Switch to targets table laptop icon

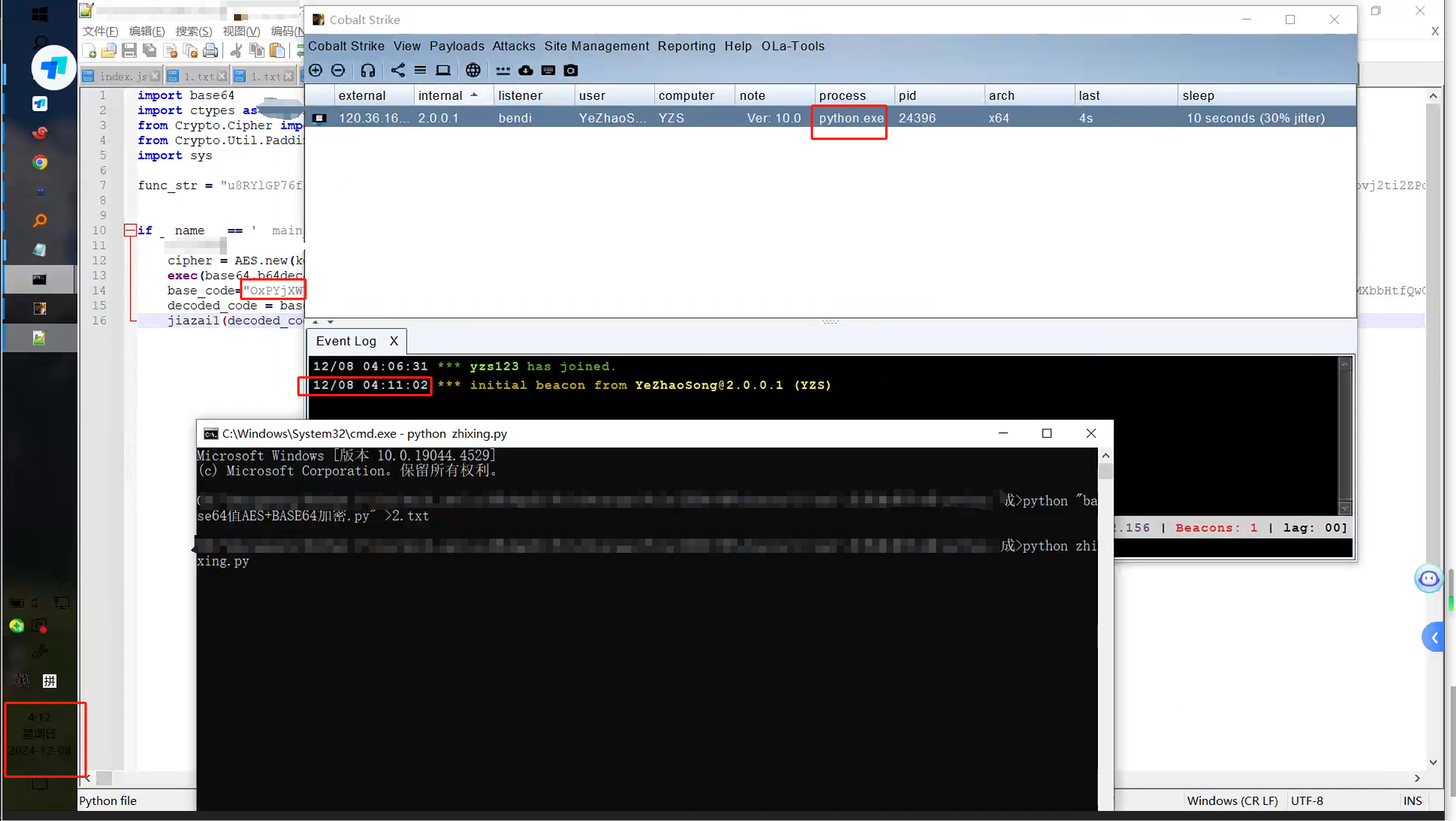443,70
